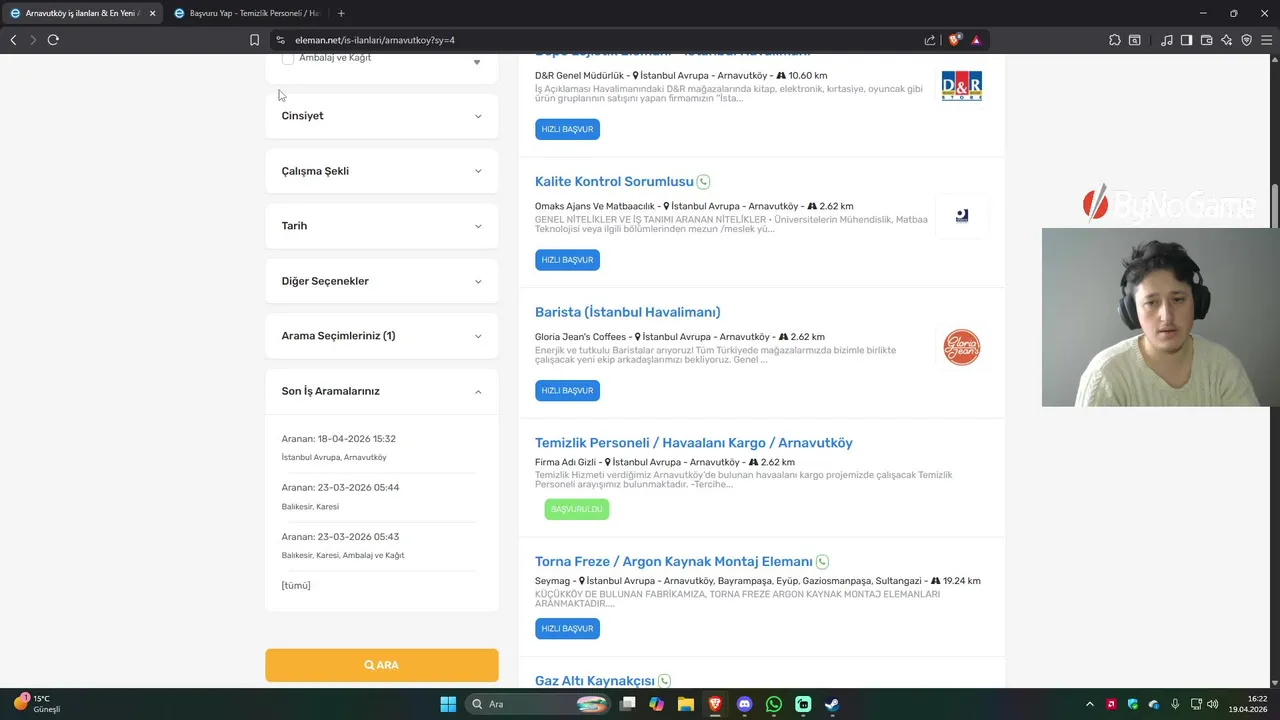Click the share icon in the address bar

(930, 40)
